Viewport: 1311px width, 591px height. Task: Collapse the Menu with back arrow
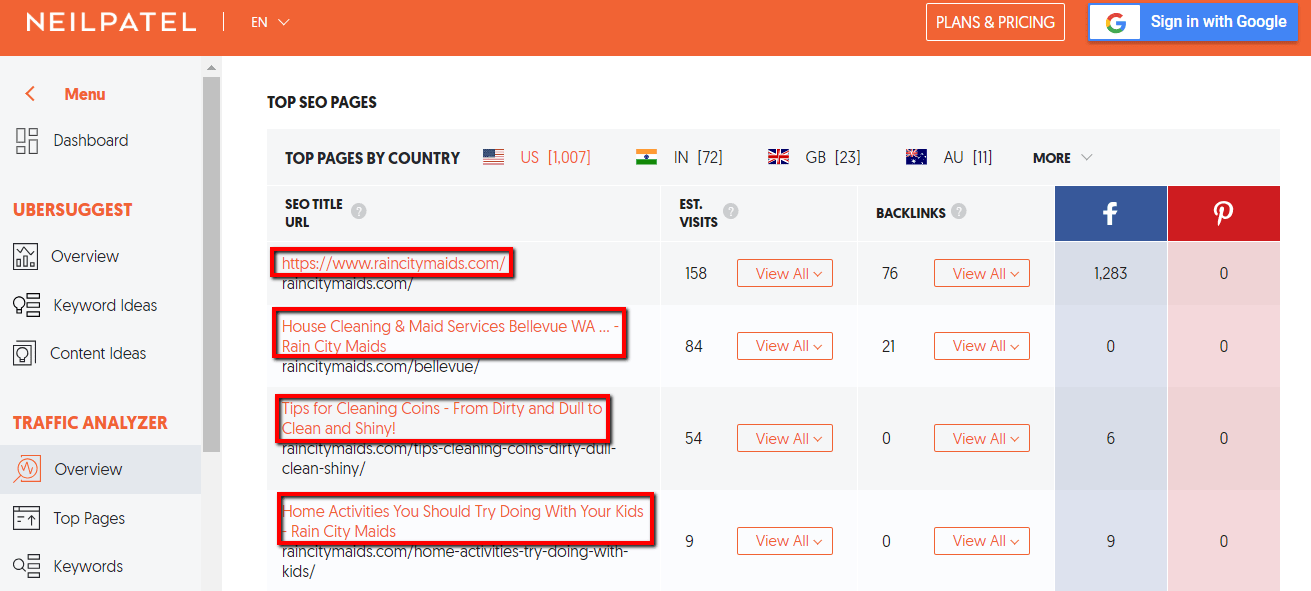31,94
